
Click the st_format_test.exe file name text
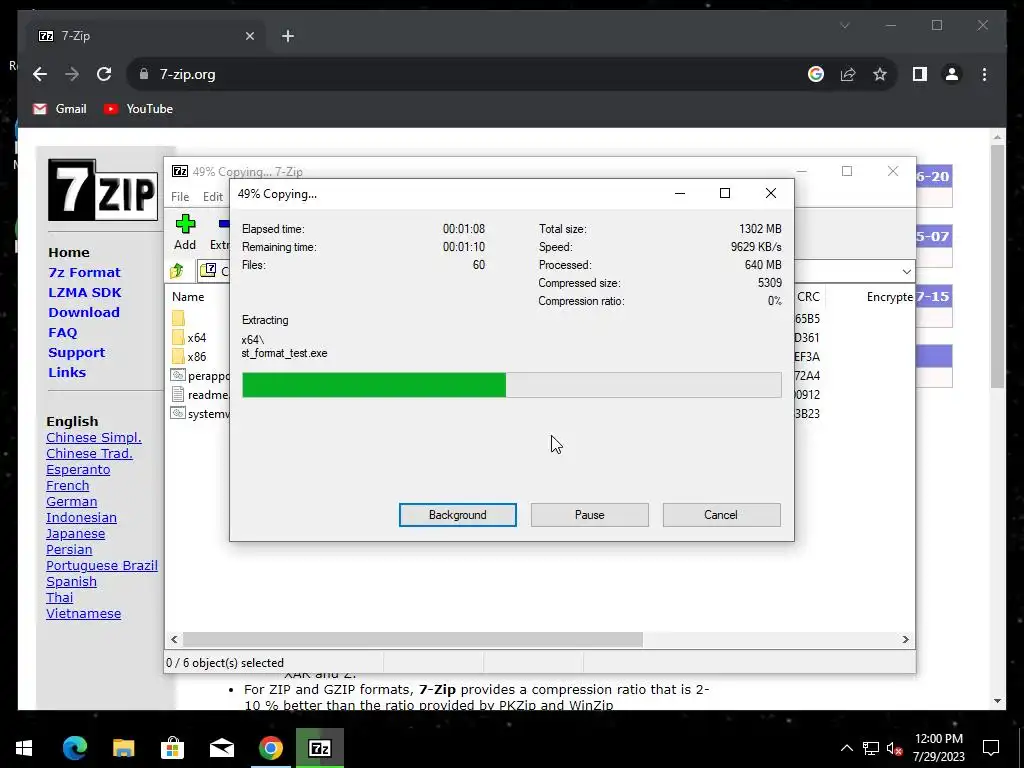pos(284,353)
